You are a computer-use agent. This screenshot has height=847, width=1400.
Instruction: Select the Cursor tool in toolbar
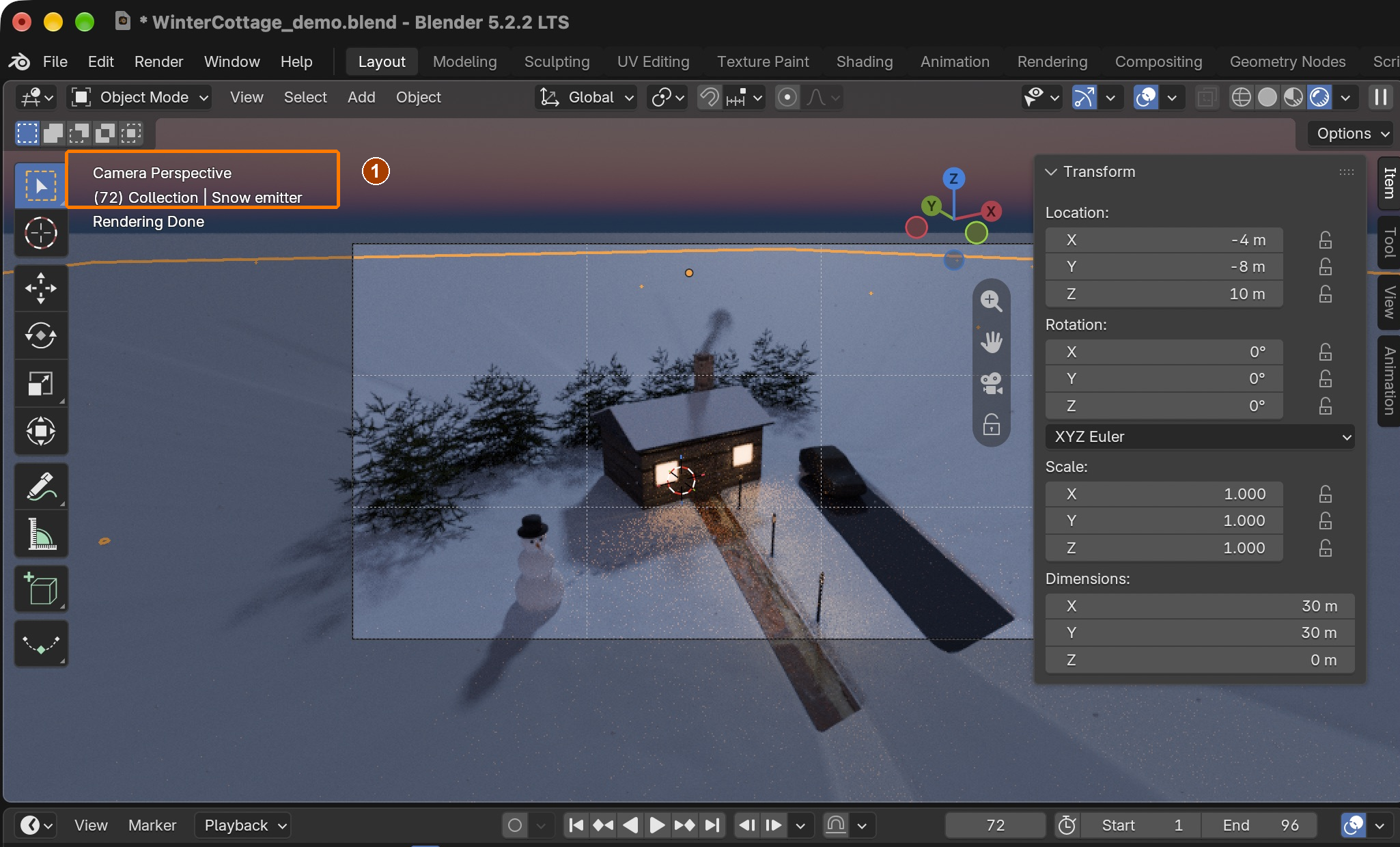coord(41,233)
